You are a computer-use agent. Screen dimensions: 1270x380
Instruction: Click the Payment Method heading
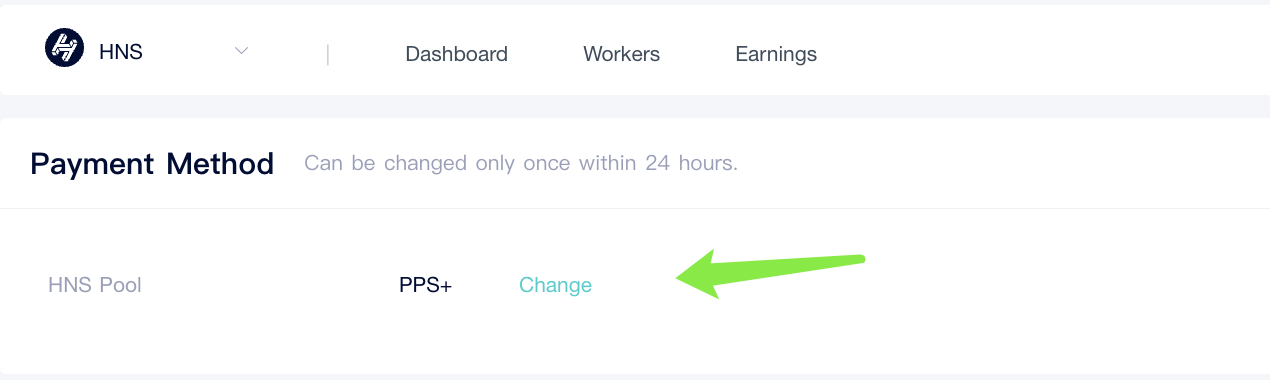click(x=152, y=163)
